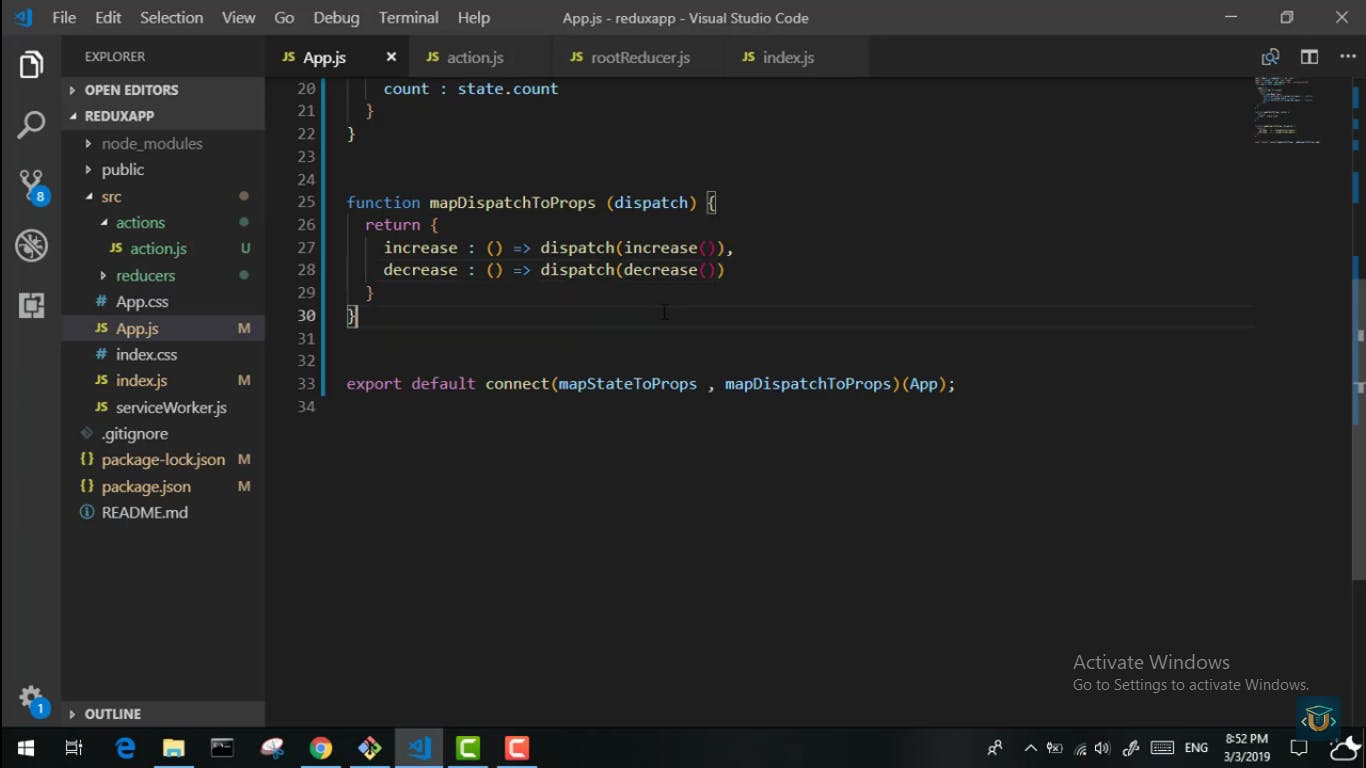Open the Windows Start menu
This screenshot has height=768, width=1366.
(x=26, y=748)
